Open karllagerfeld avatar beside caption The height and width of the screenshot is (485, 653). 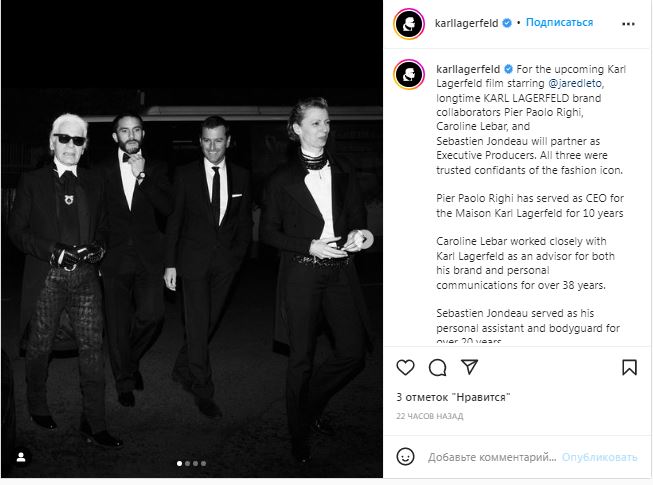pos(409,75)
